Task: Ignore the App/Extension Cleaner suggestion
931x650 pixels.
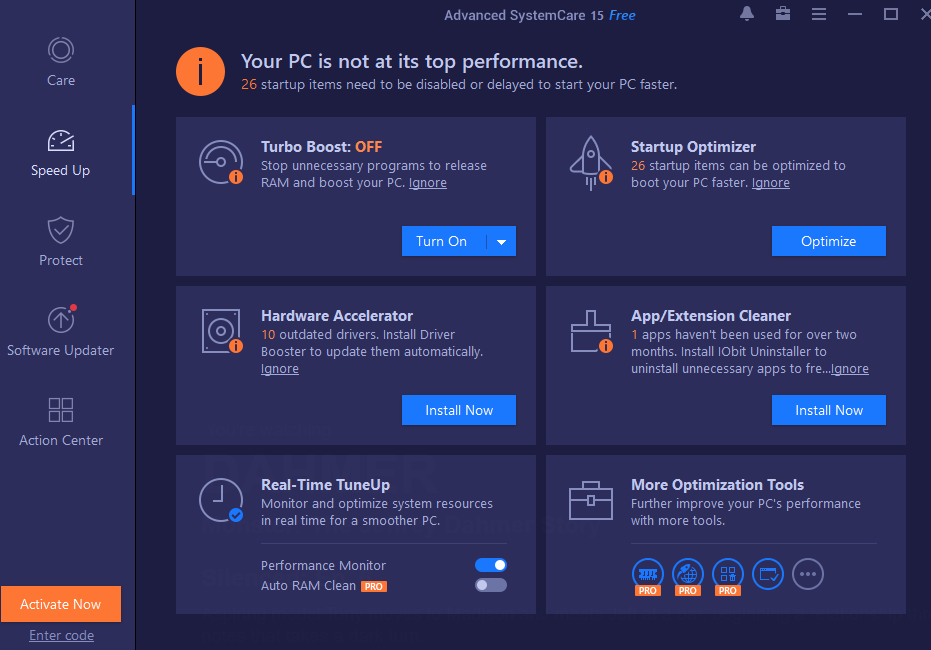Action: 850,369
